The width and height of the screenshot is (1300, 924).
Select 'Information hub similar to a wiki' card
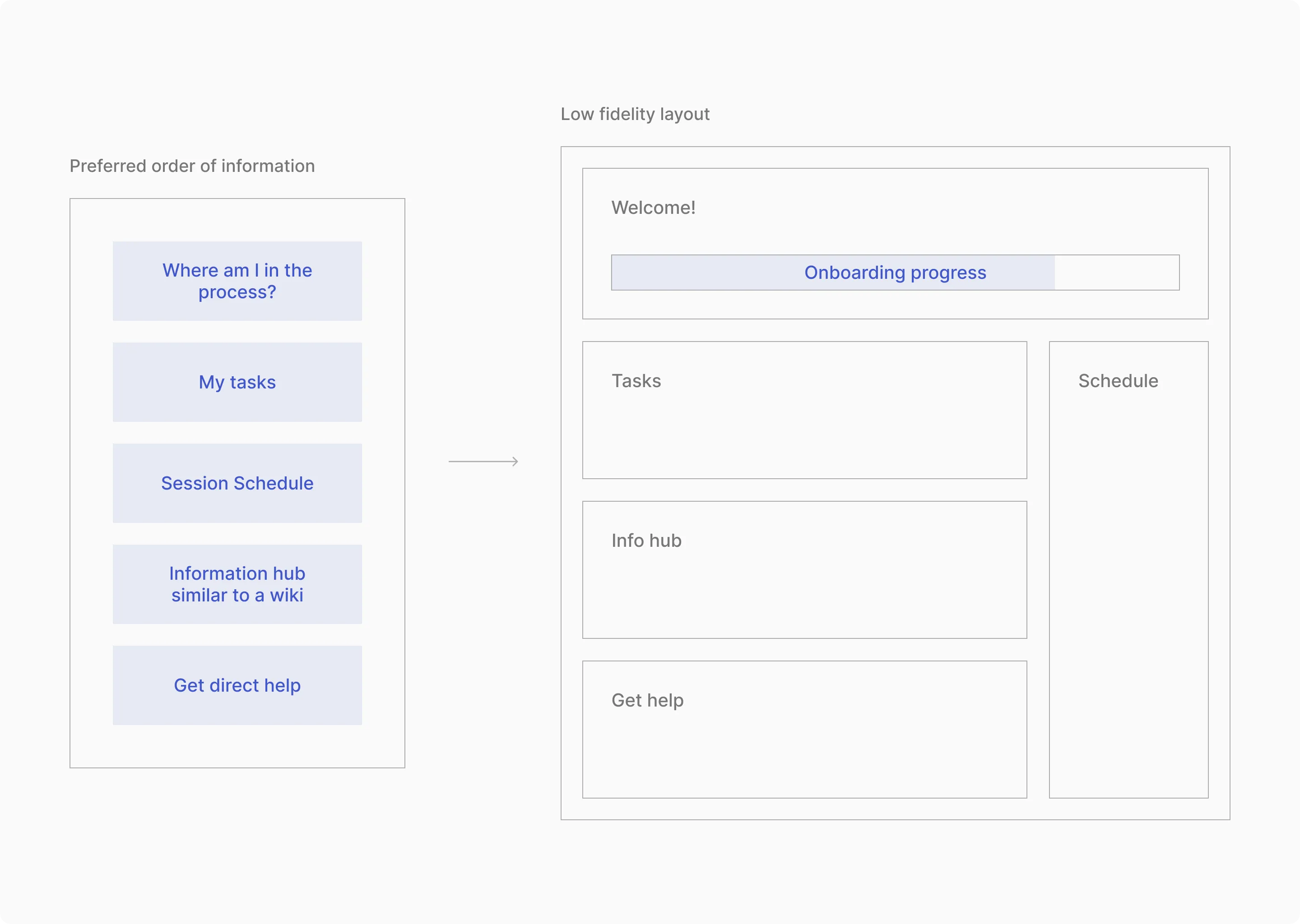[237, 584]
